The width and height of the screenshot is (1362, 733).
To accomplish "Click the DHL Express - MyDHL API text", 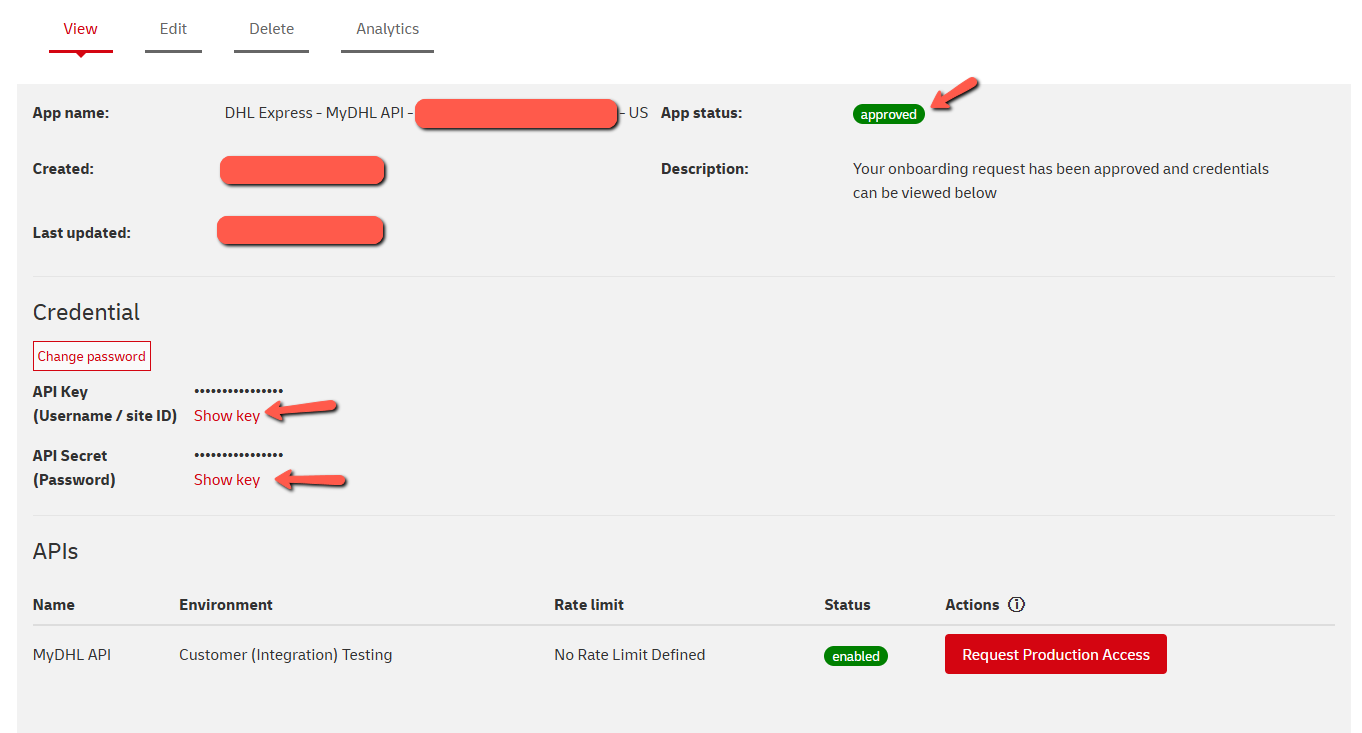I will click(x=319, y=113).
